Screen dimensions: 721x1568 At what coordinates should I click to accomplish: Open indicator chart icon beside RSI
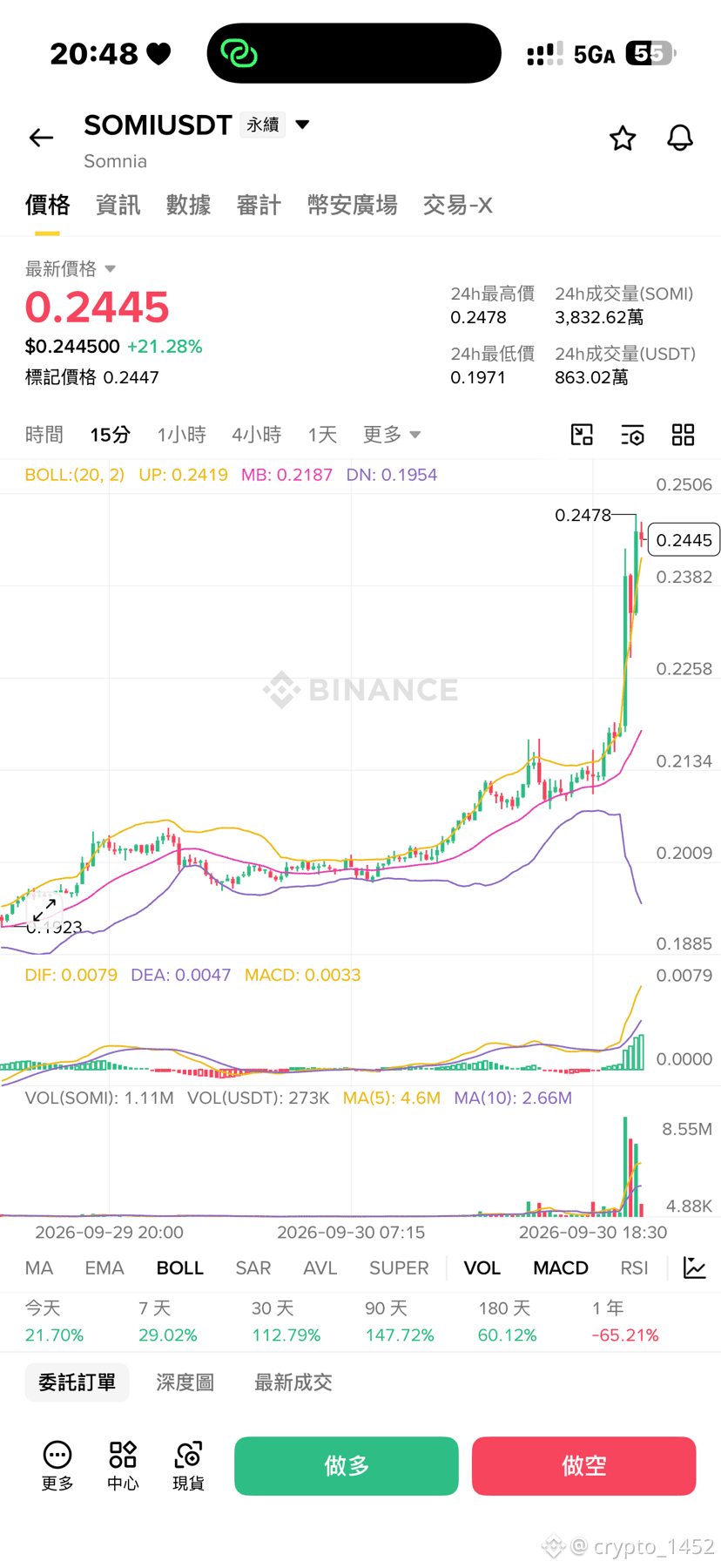tap(695, 1267)
